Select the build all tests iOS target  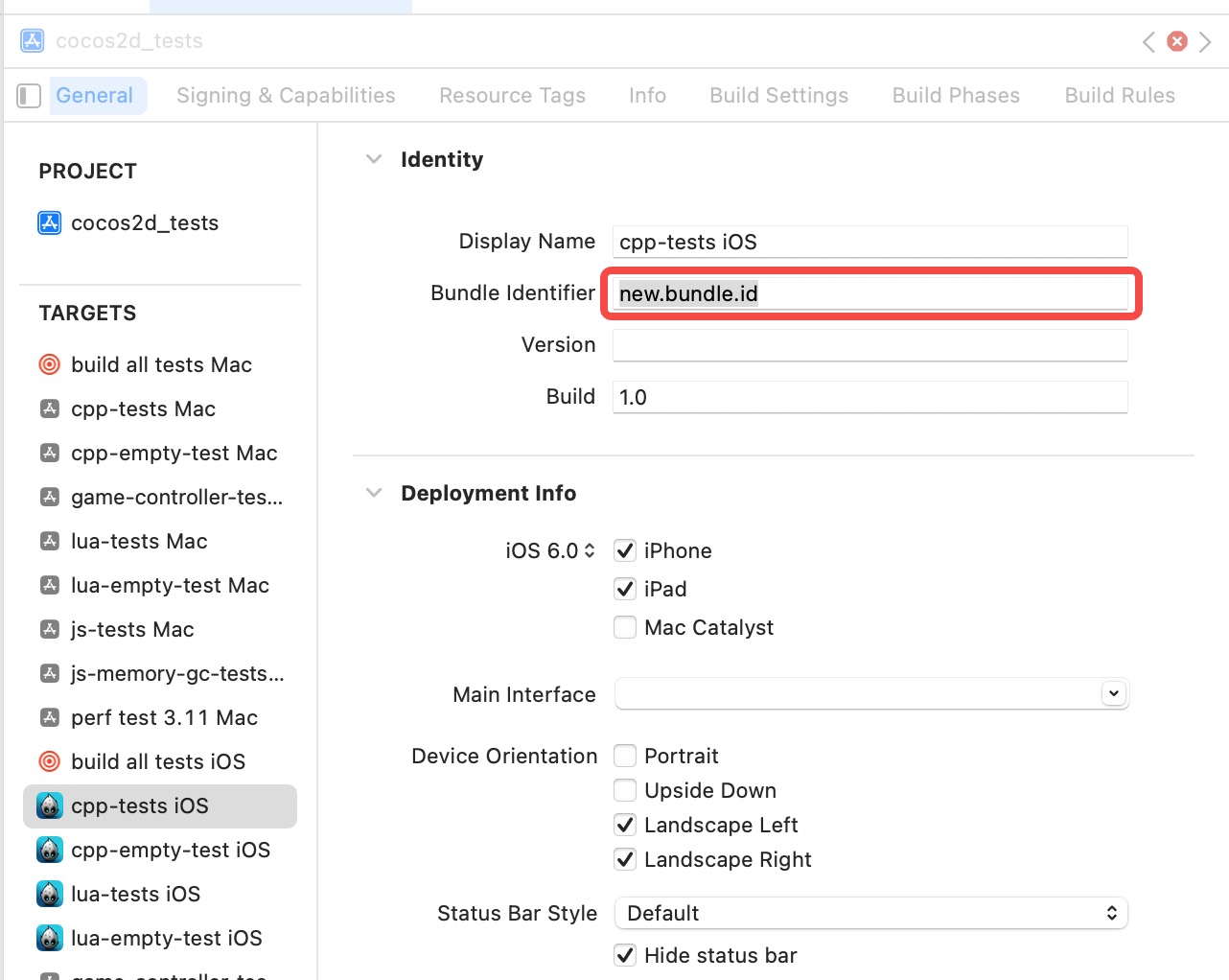(160, 761)
